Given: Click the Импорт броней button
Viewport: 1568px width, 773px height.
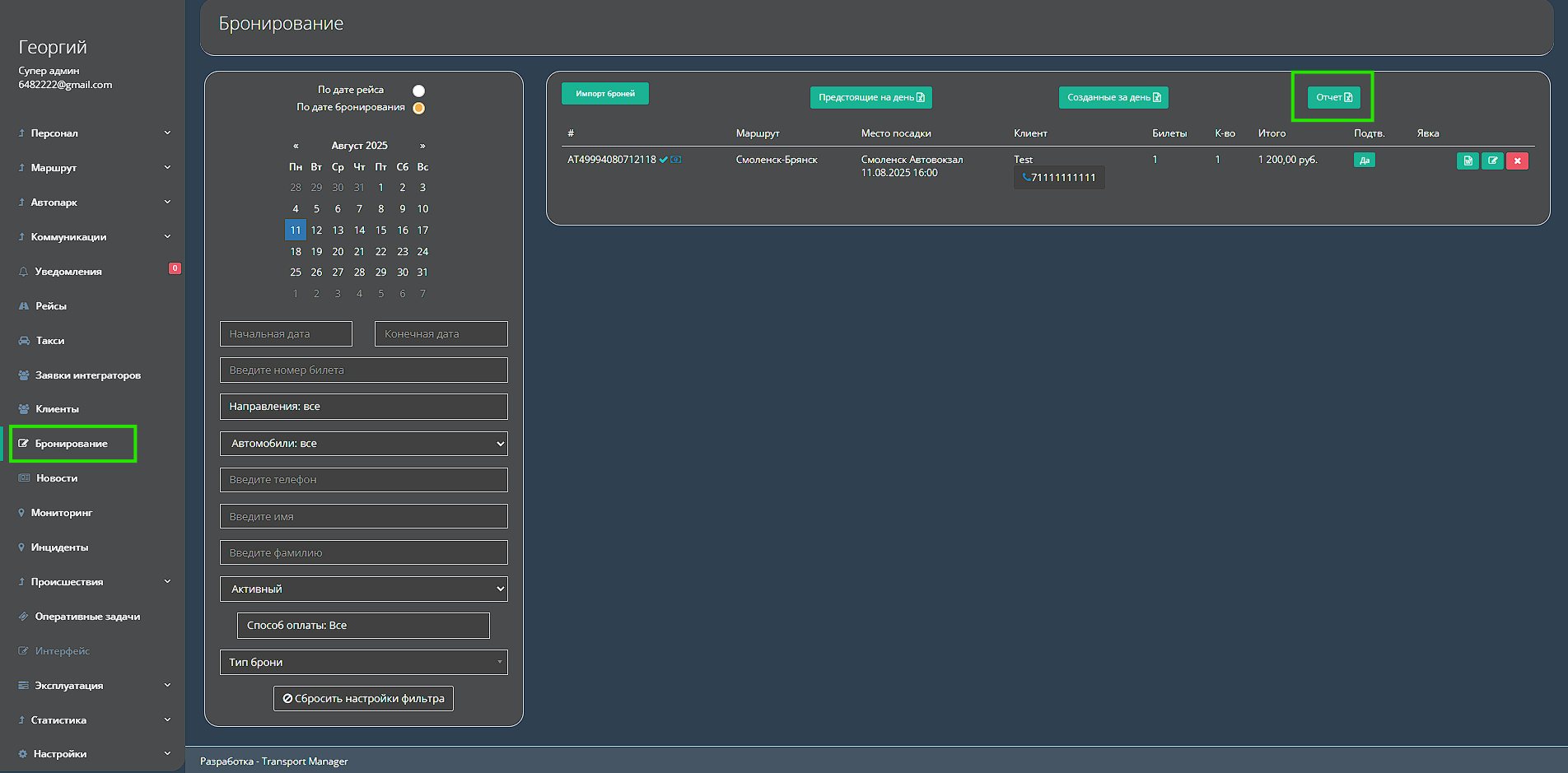Looking at the screenshot, I should (604, 94).
